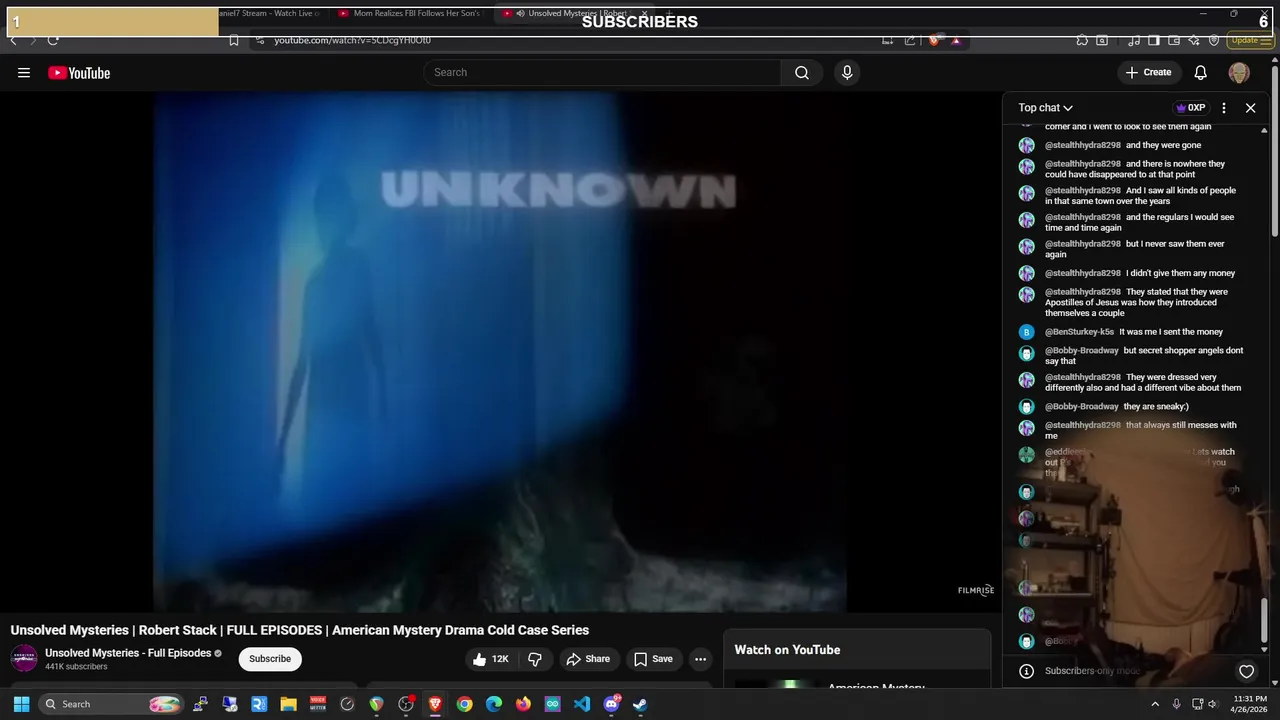Select the Unsolved Mysteries browser tab
The width and height of the screenshot is (1280, 720).
[x=575, y=14]
